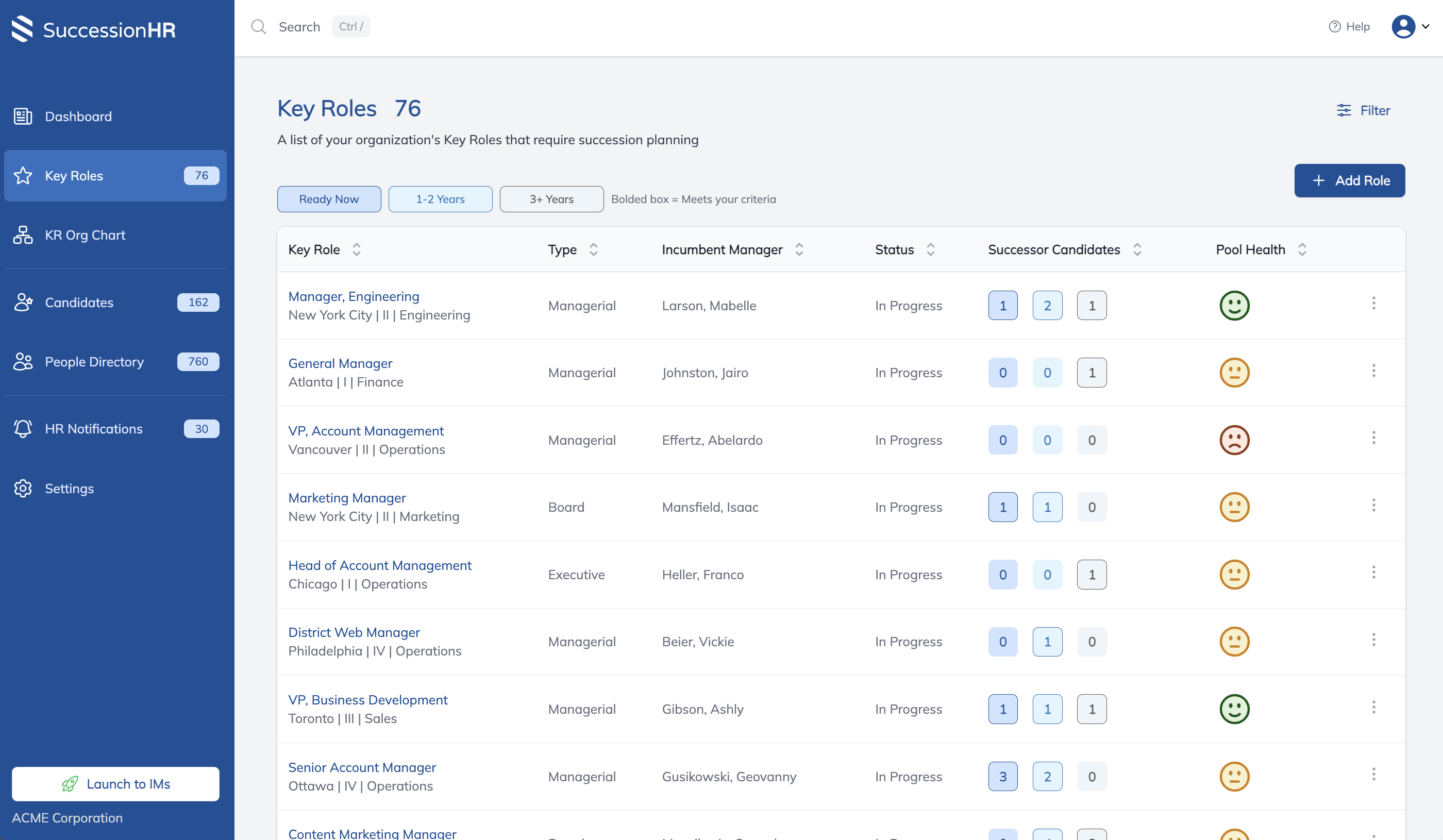Go to Candidates in sidebar

(x=79, y=303)
